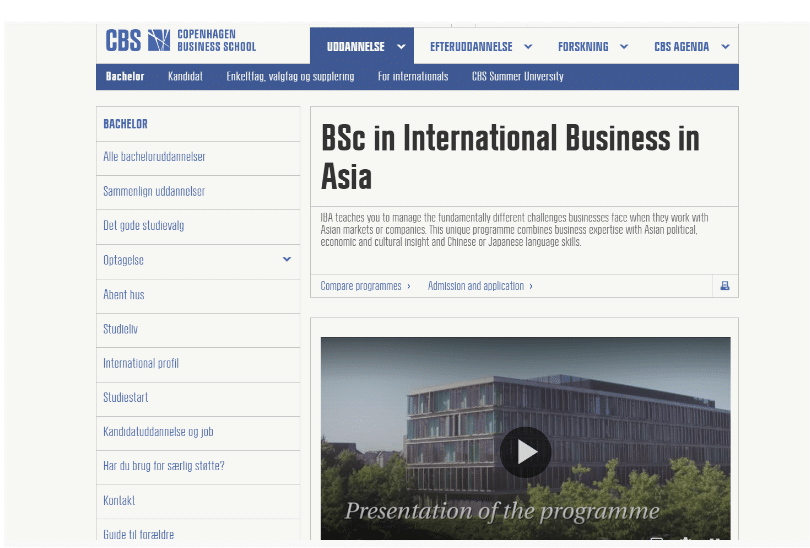
Task: Click the CBS Copenhagen Business School logo
Action: click(x=181, y=40)
